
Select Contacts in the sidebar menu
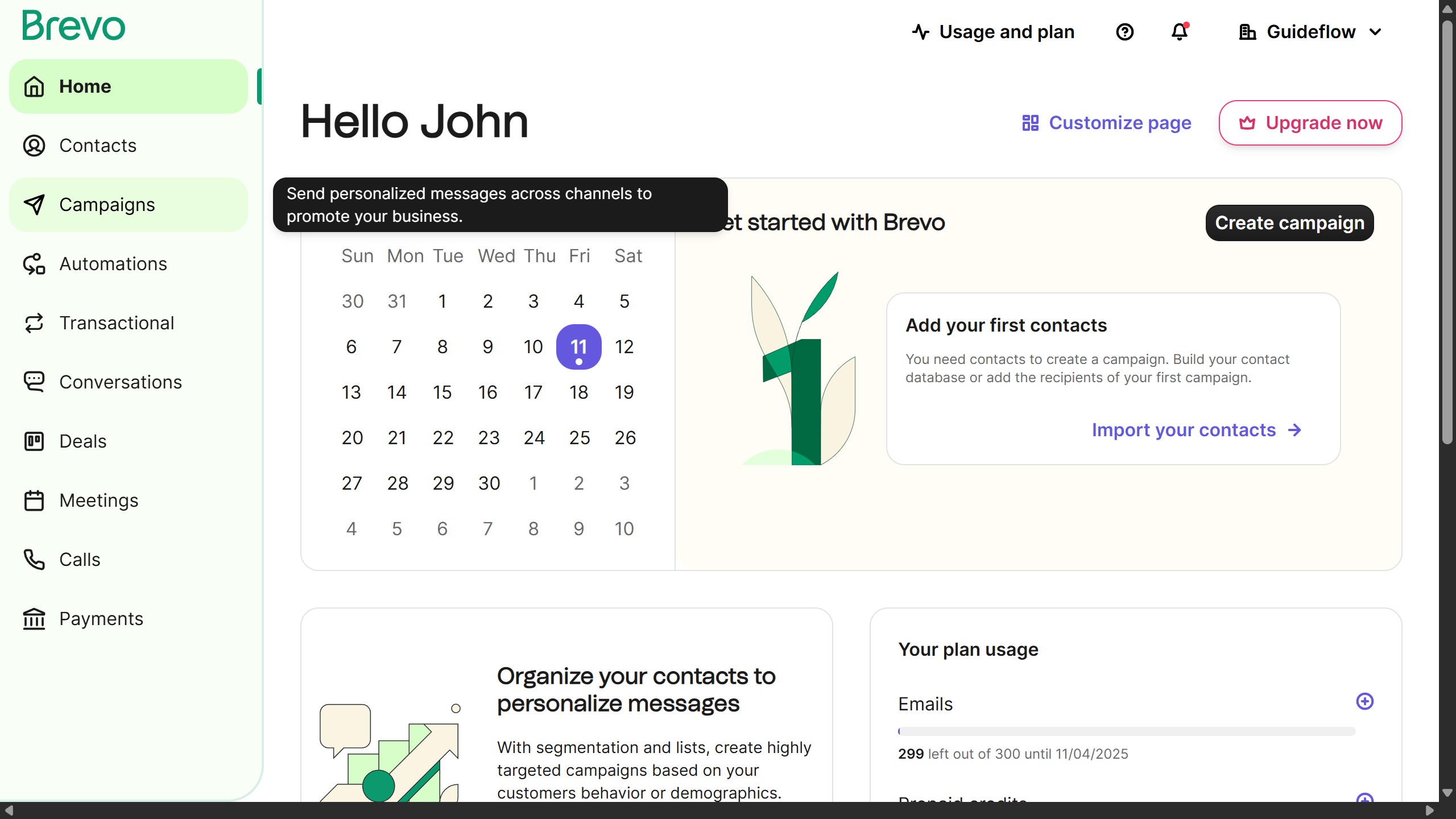pyautogui.click(x=97, y=146)
